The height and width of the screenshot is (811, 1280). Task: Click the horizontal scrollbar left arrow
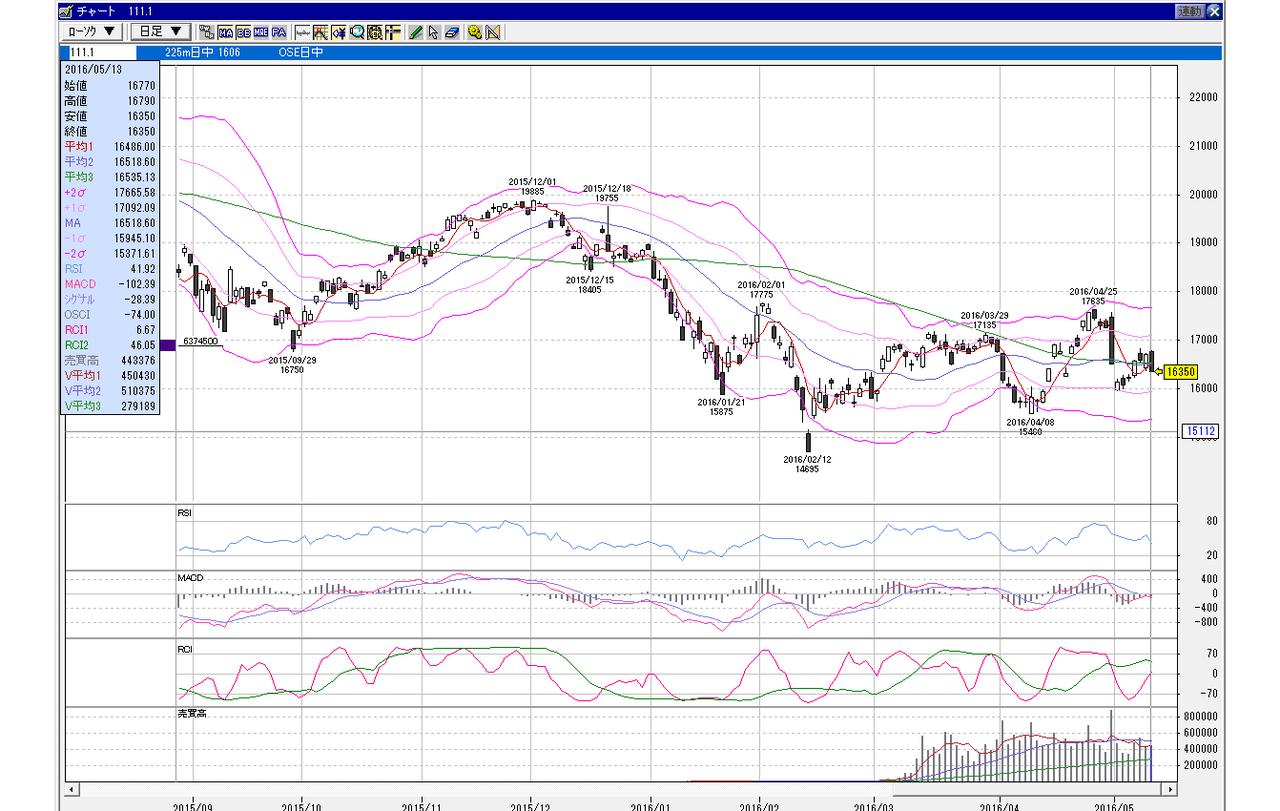click(x=70, y=790)
